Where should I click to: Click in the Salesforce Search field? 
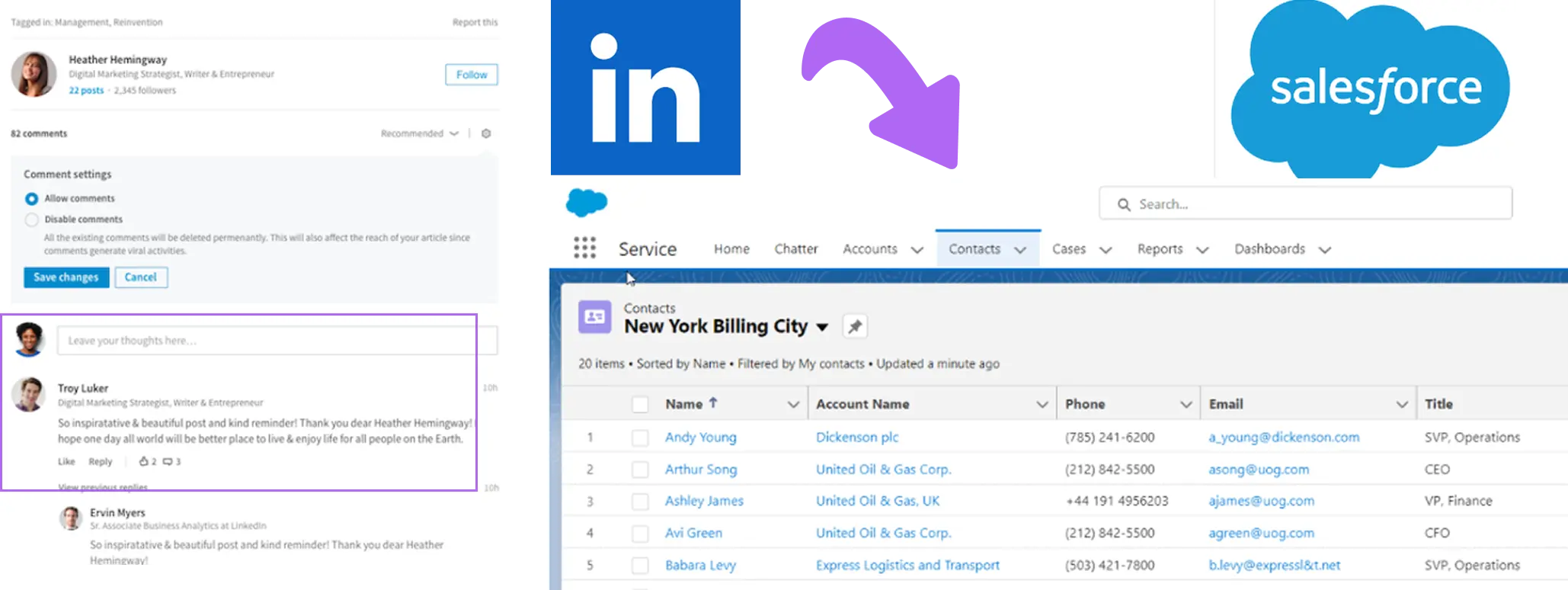1306,204
